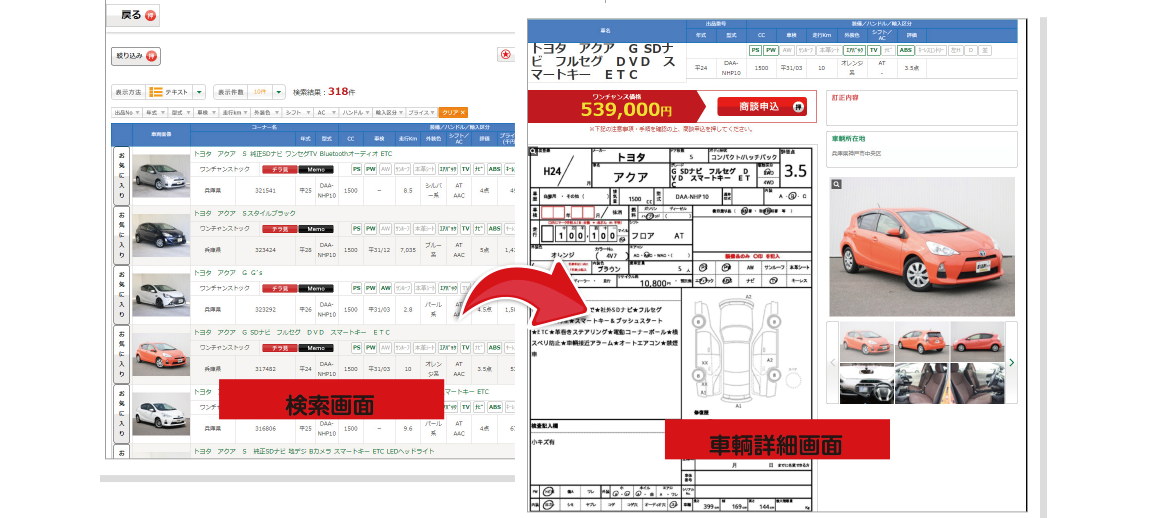1163x518 pixels.
Task: Open listing トヨタ アクア S 純正SDナビ ワンセグTV
Action: pyautogui.click(x=293, y=154)
